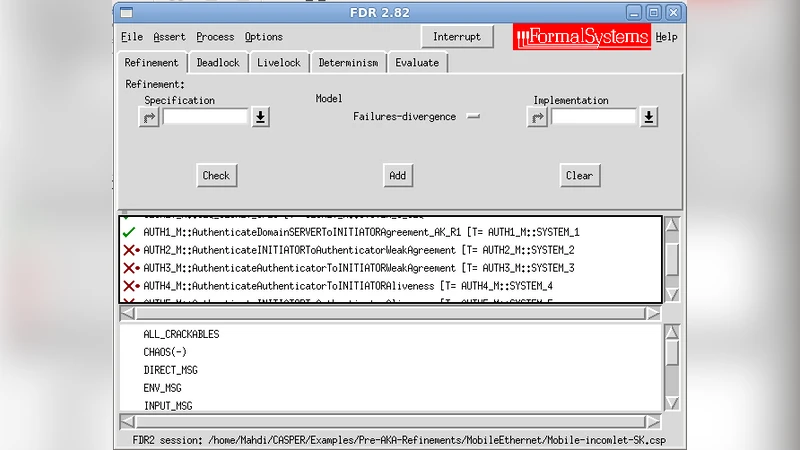Click the red cross icon beside AUTH3_M
The width and height of the screenshot is (800, 450).
(x=130, y=268)
